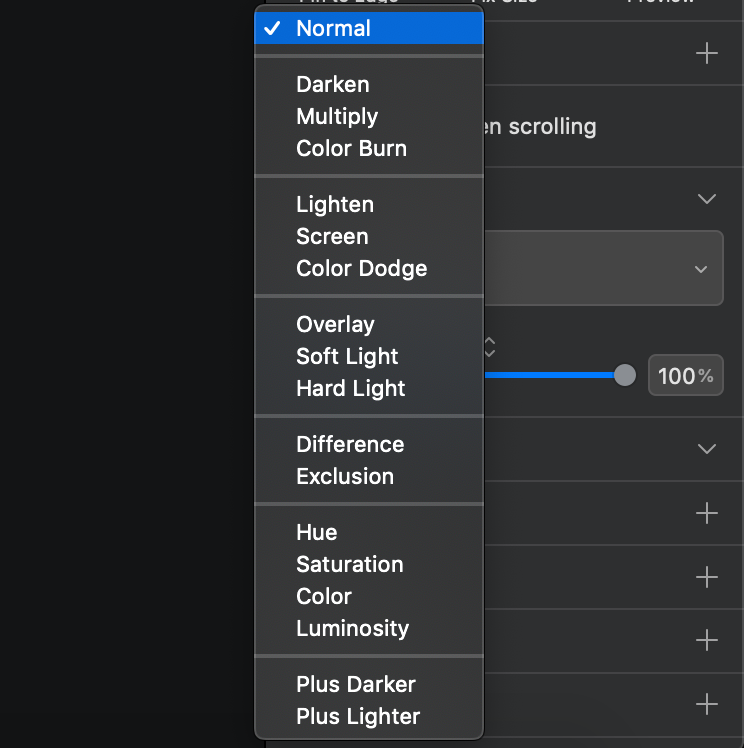
Task: Choose Multiply blend mode
Action: 337,116
